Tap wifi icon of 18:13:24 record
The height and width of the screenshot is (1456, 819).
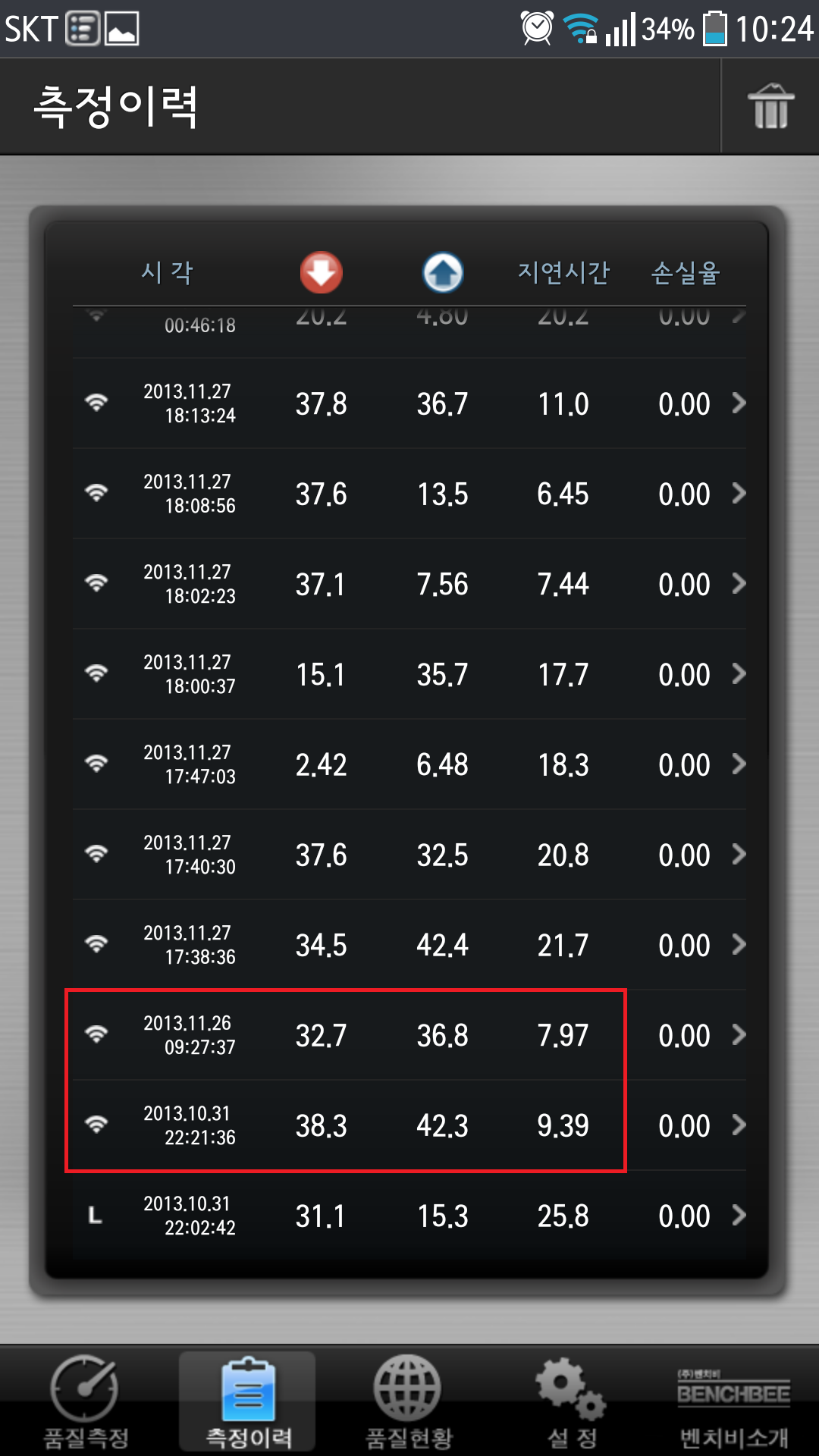pyautogui.click(x=96, y=403)
